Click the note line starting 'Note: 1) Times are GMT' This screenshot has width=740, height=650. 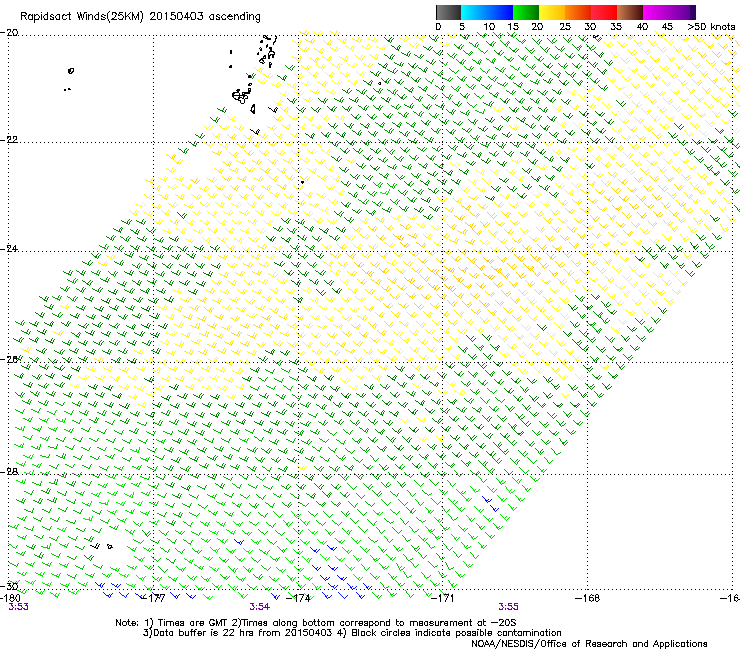tap(316, 623)
